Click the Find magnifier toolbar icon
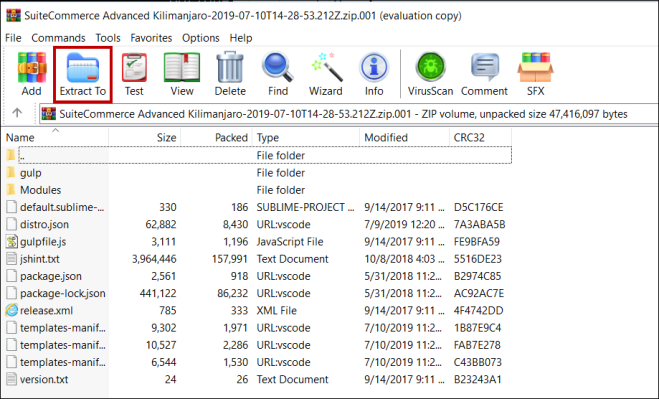 tap(277, 67)
